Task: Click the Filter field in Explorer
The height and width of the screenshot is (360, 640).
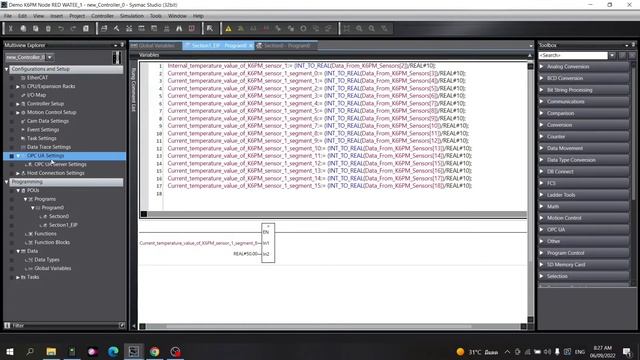Action: click(x=65, y=325)
